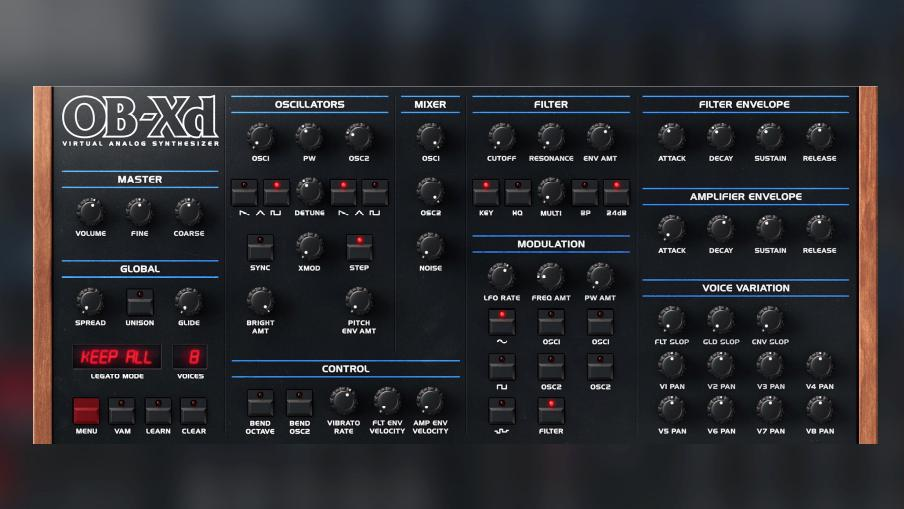Click the amplifier envelope RELEASE knob
Viewport: 904px width, 509px height.
[819, 229]
